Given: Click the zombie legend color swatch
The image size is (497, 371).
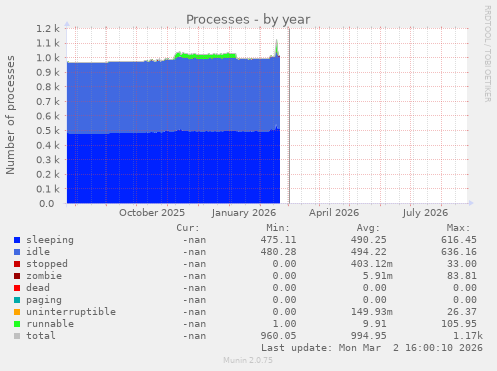Looking at the screenshot, I should tap(17, 276).
